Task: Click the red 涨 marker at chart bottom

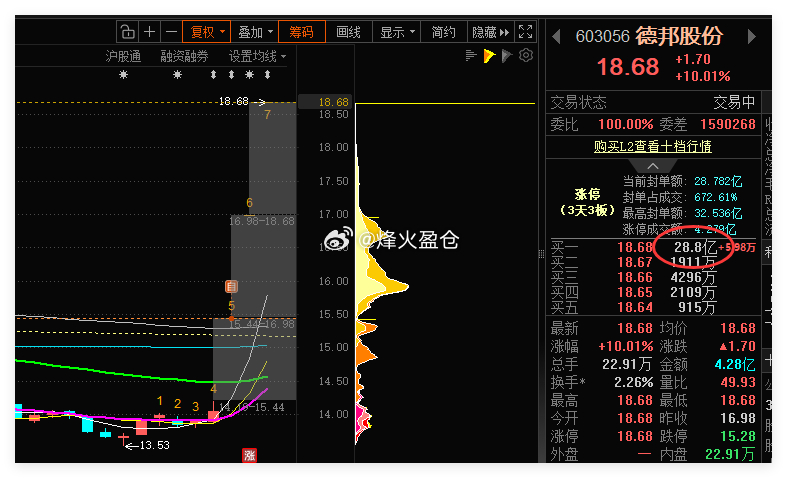Action: pyautogui.click(x=249, y=455)
